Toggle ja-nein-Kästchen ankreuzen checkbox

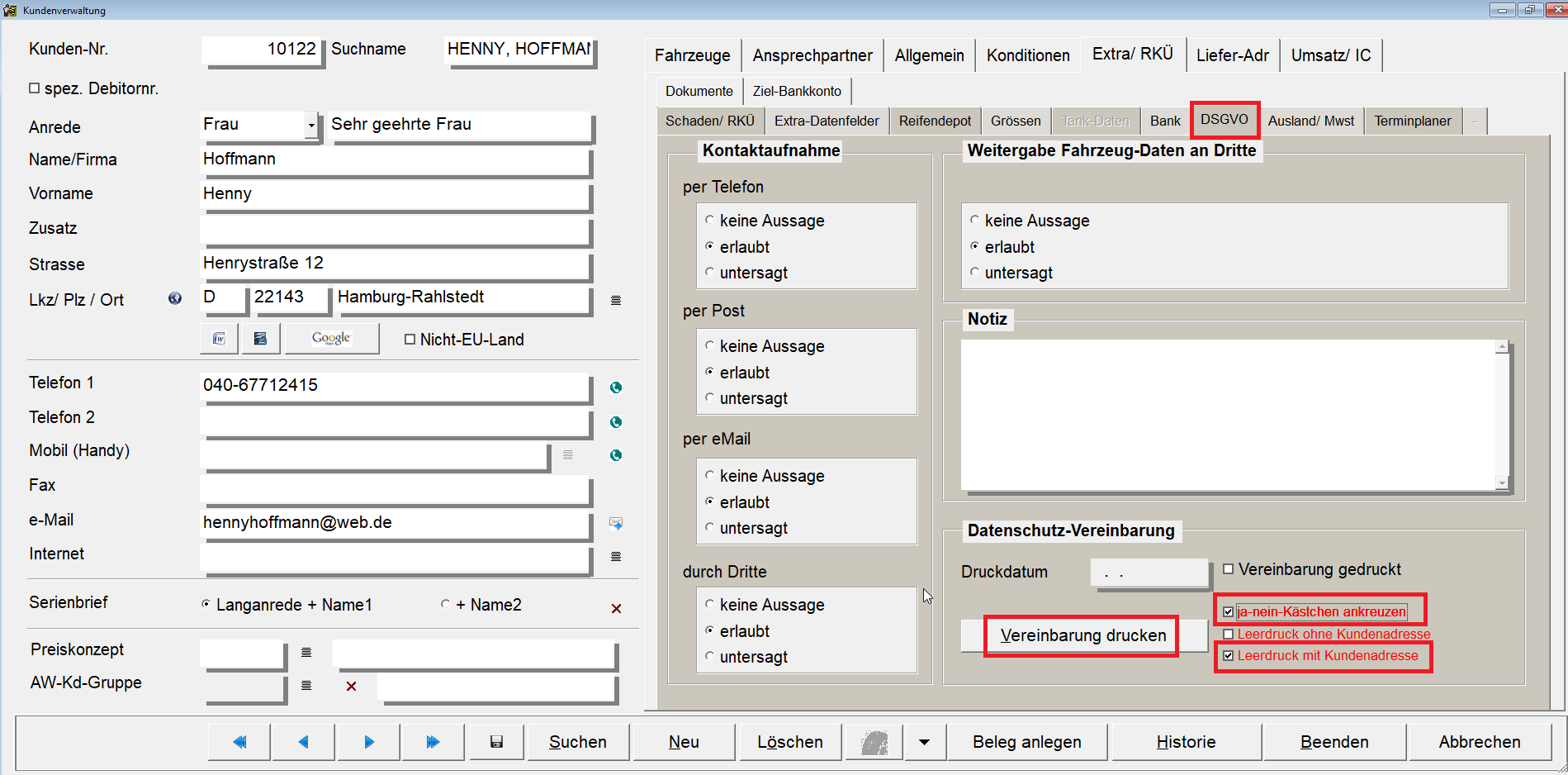pyautogui.click(x=1228, y=611)
